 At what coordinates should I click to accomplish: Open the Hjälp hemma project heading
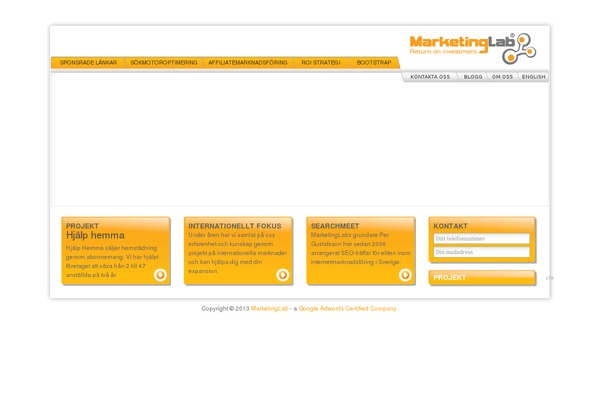[95, 235]
